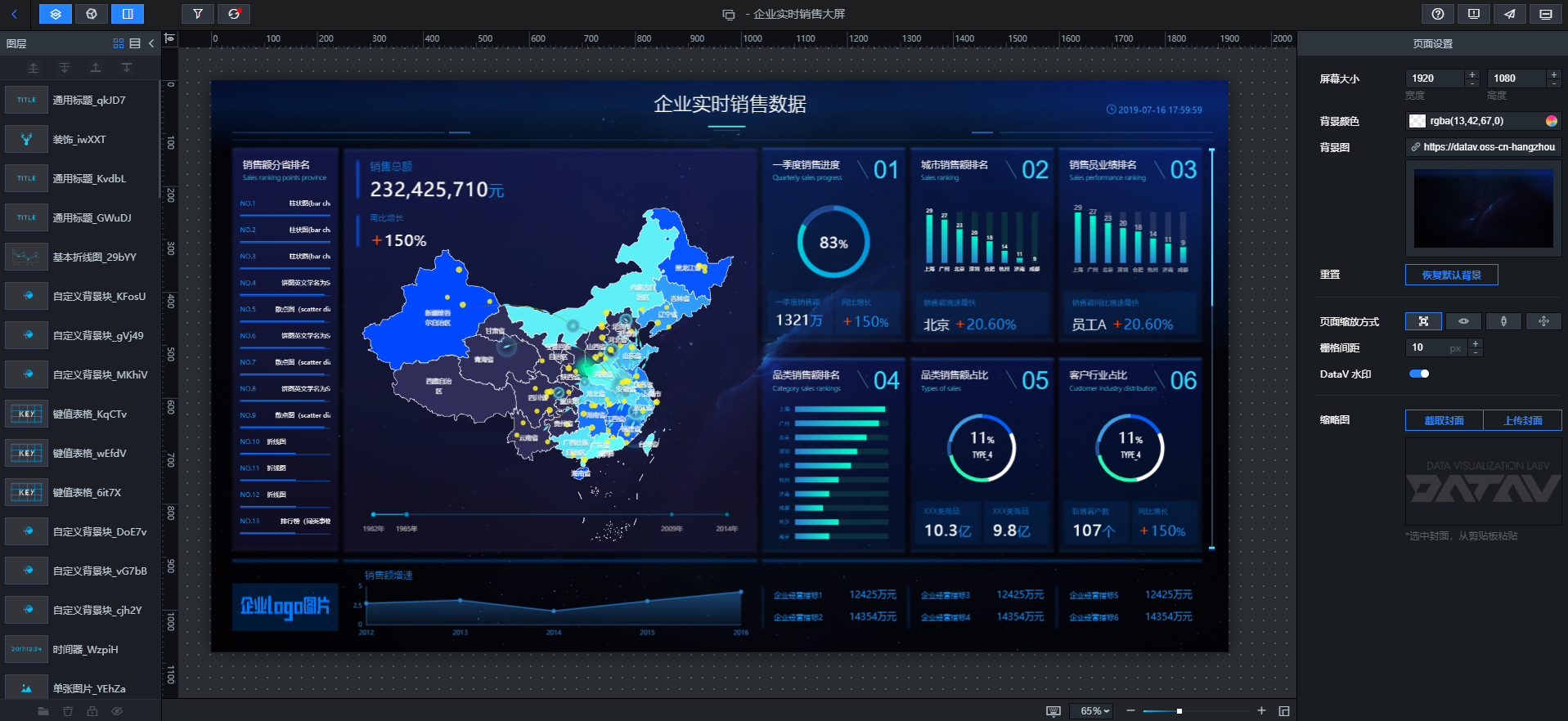
Task: Click the paper-plane publish icon
Action: (x=1509, y=14)
